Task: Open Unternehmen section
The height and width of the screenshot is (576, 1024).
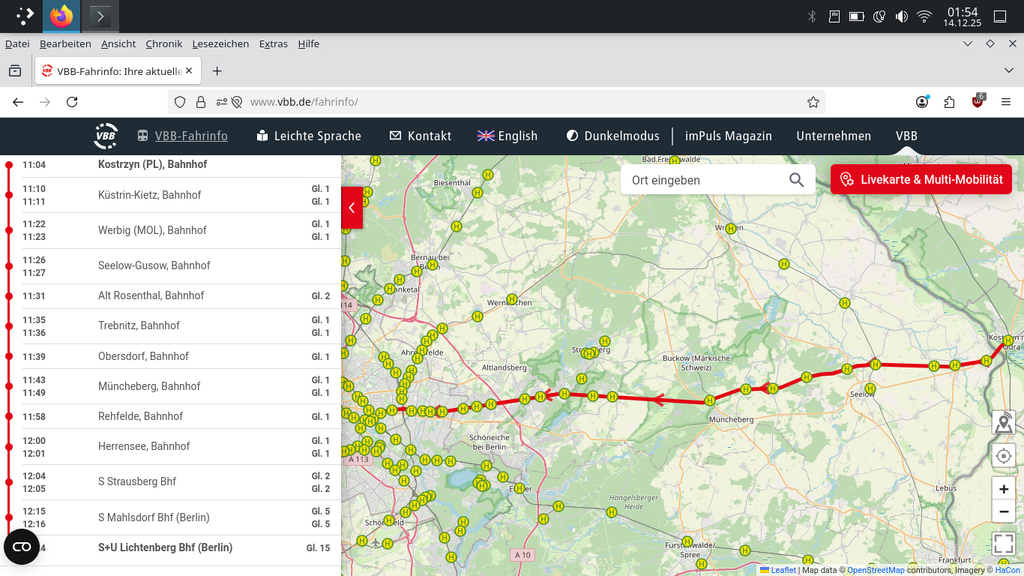Action: coord(833,136)
